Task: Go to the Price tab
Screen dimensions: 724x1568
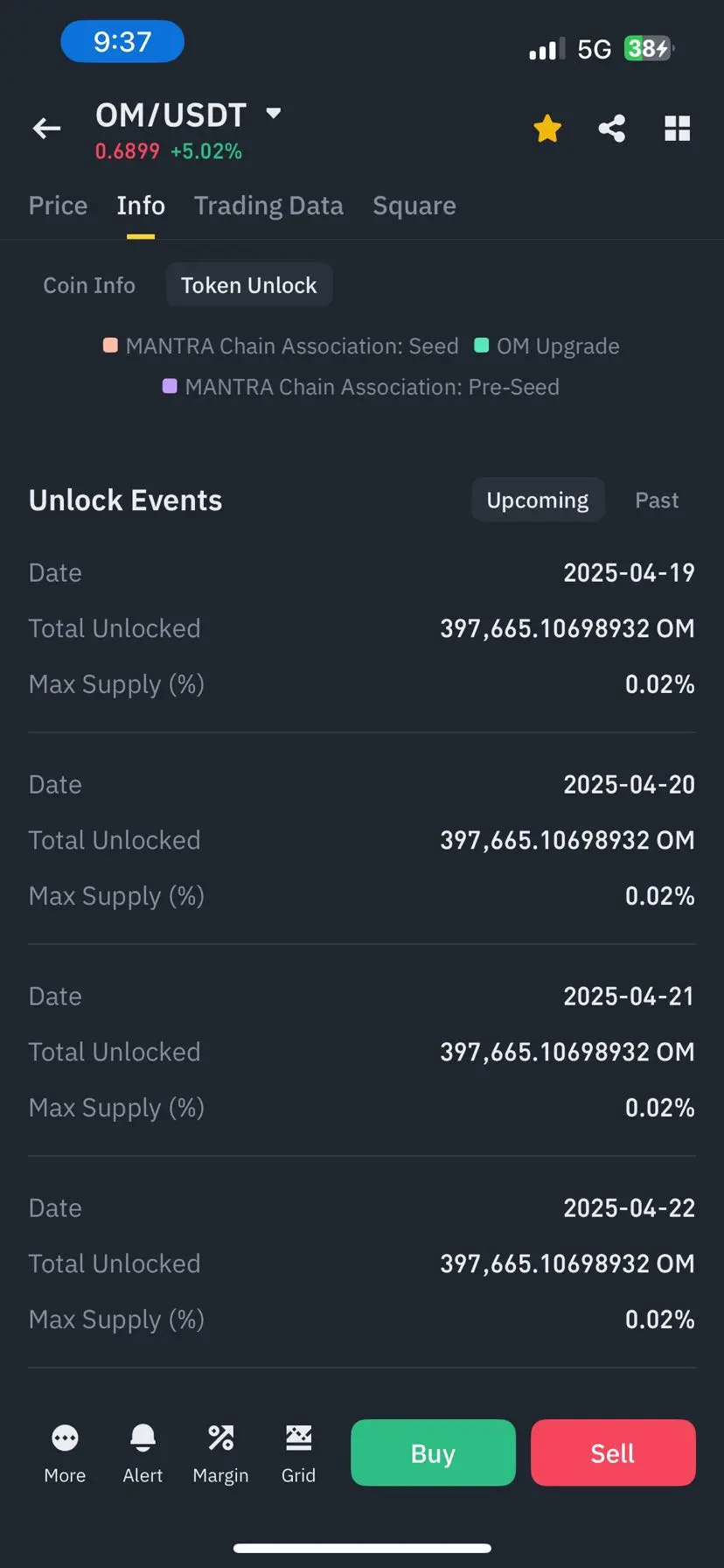Action: click(x=58, y=206)
